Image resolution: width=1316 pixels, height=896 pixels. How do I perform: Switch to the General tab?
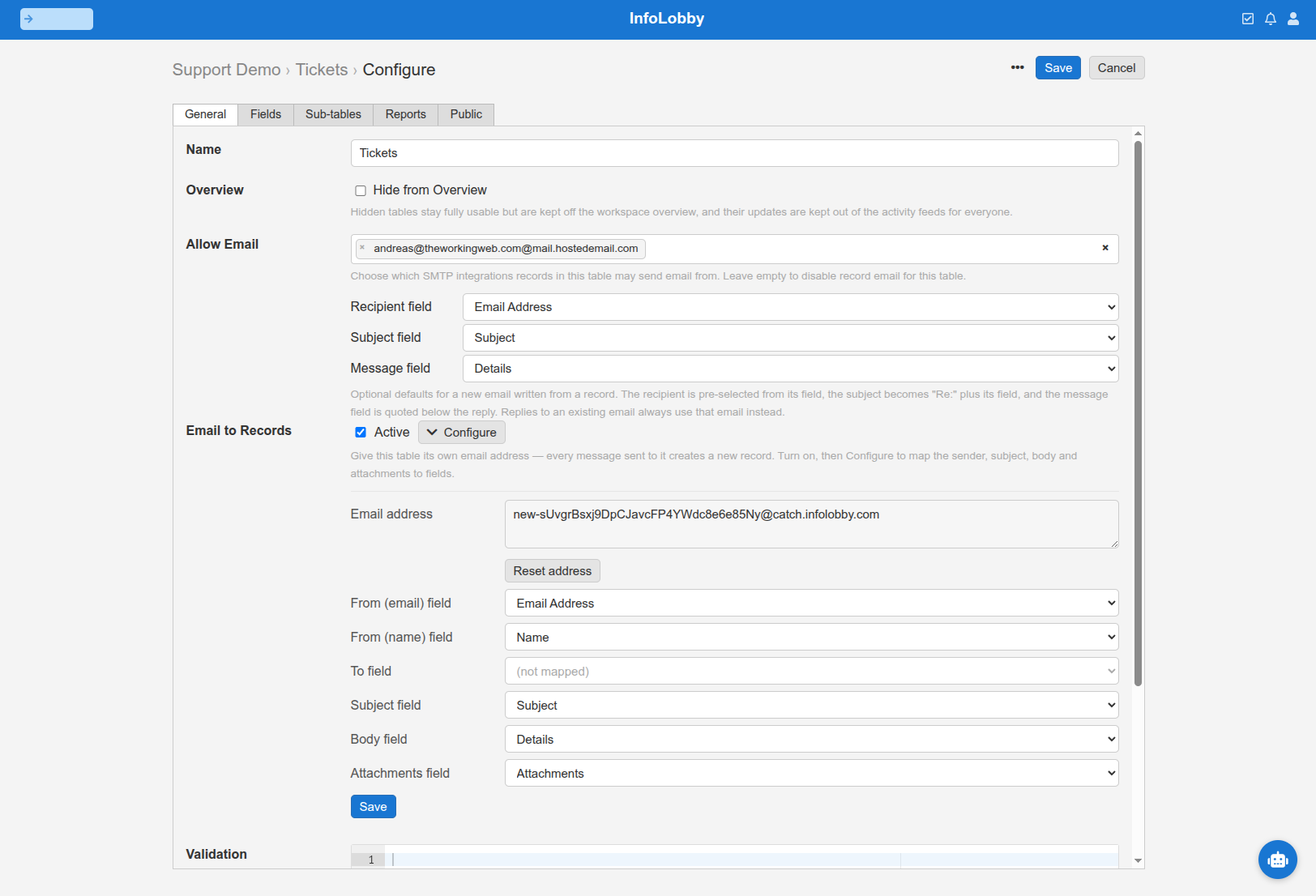(x=205, y=114)
